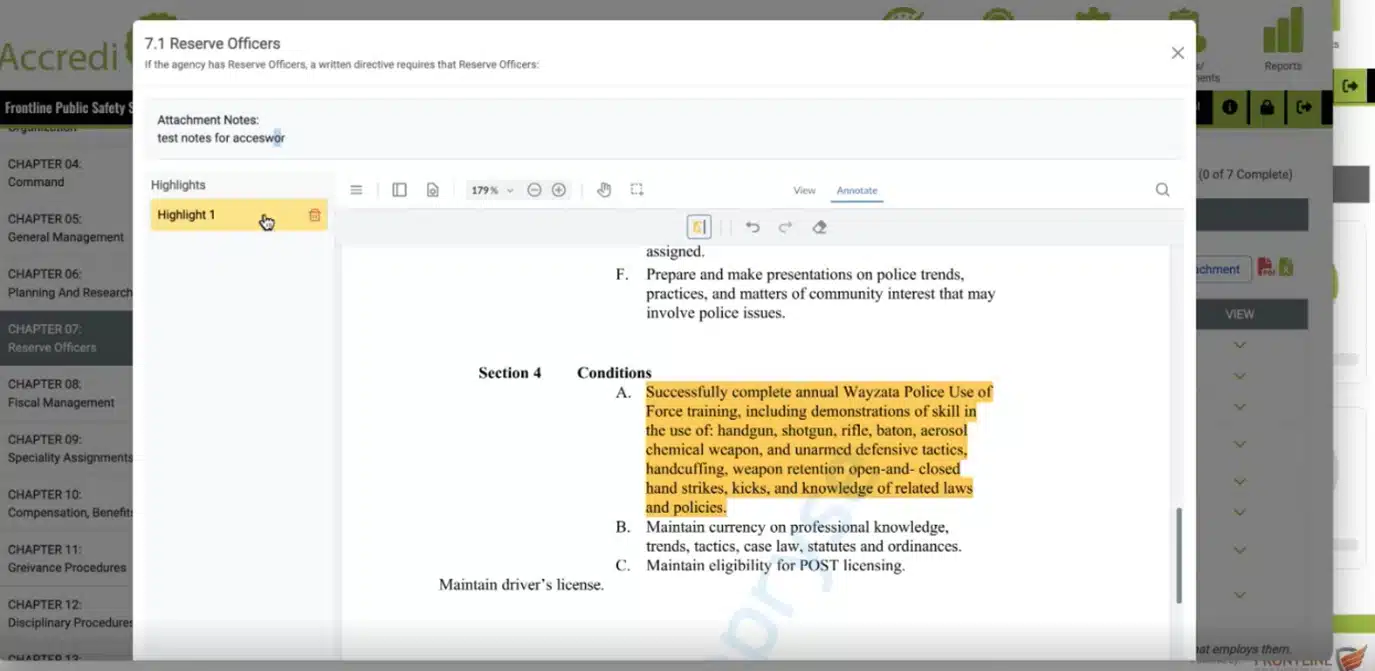
Task: Expand the first chevron below VIEW
Action: [1240, 345]
